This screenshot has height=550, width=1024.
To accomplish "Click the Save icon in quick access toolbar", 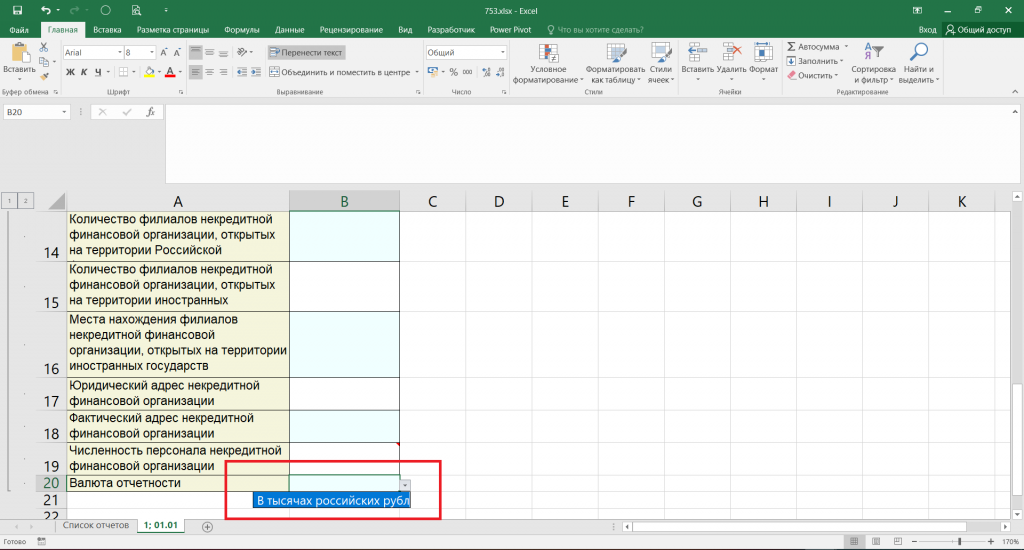I will pyautogui.click(x=18, y=10).
